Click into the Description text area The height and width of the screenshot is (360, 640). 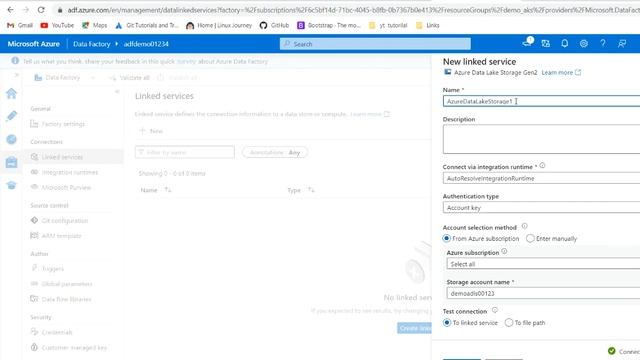pos(541,139)
